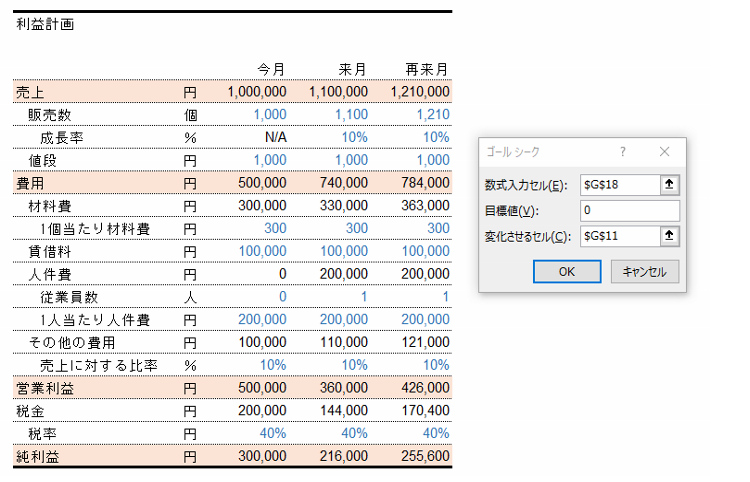This screenshot has width=750, height=482.
Task: Select the 費用 row label
Action: coord(30,183)
